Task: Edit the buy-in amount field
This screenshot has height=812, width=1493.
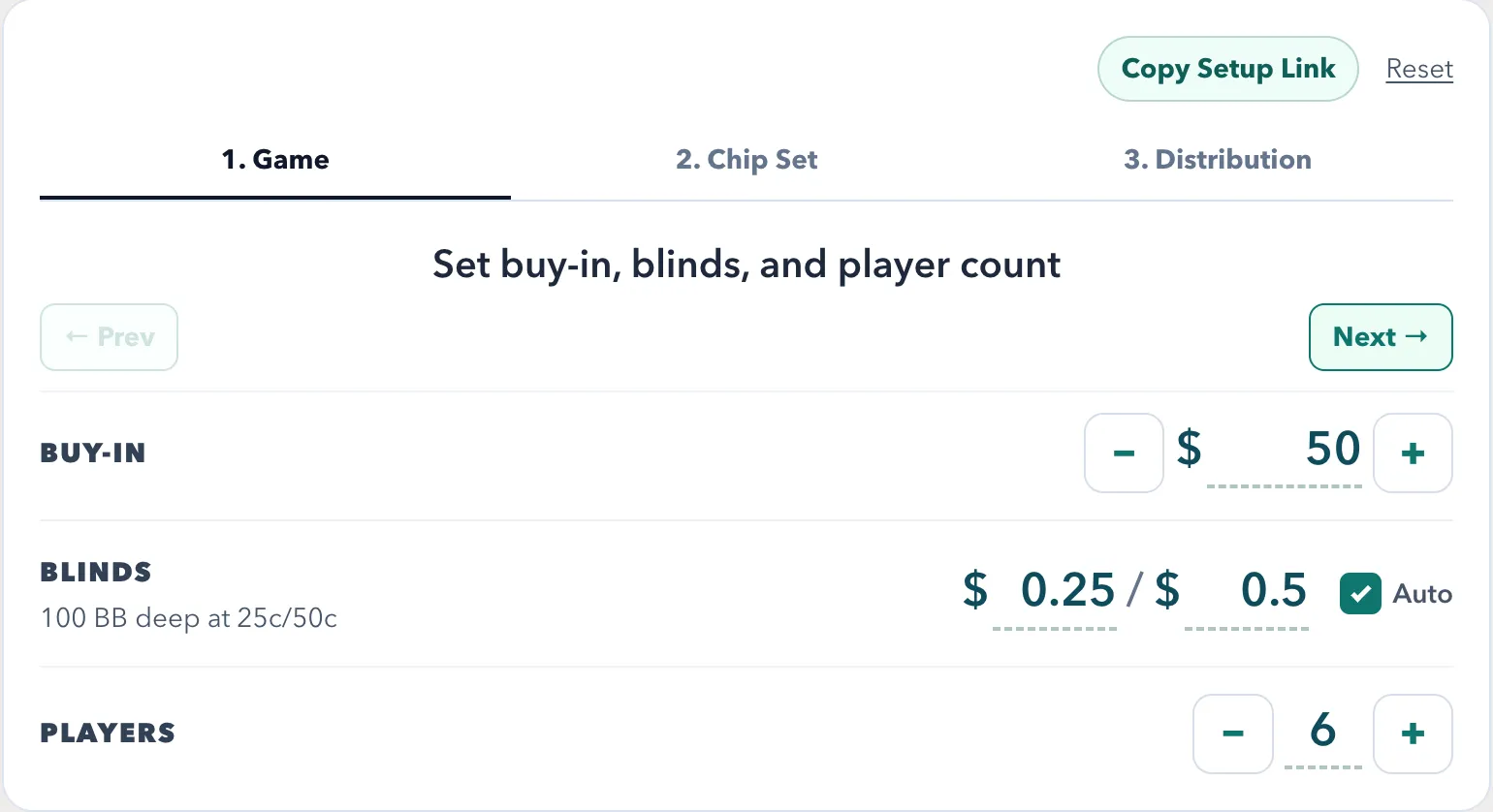Action: 1285,450
